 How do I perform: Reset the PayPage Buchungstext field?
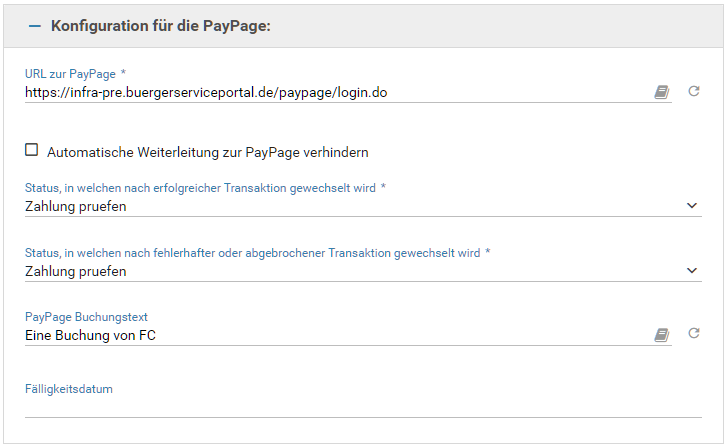[694, 335]
